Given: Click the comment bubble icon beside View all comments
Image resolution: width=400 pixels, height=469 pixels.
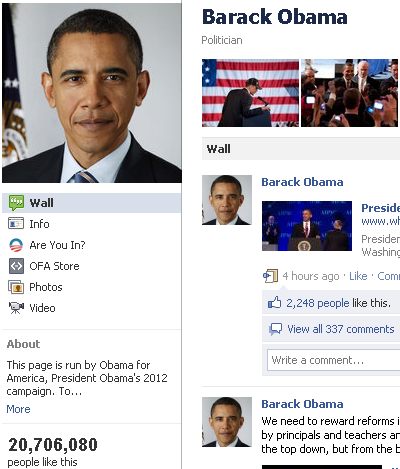Looking at the screenshot, I should [x=275, y=329].
